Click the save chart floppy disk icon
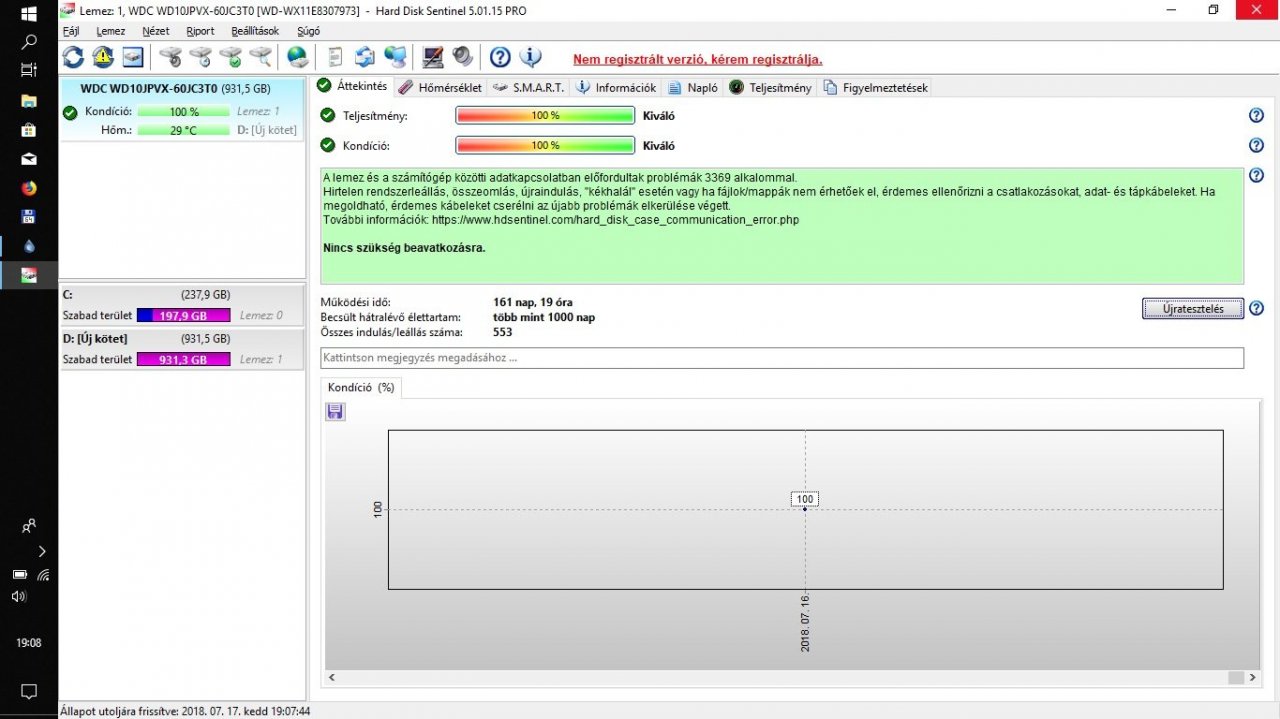This screenshot has width=1280, height=719. click(x=335, y=412)
